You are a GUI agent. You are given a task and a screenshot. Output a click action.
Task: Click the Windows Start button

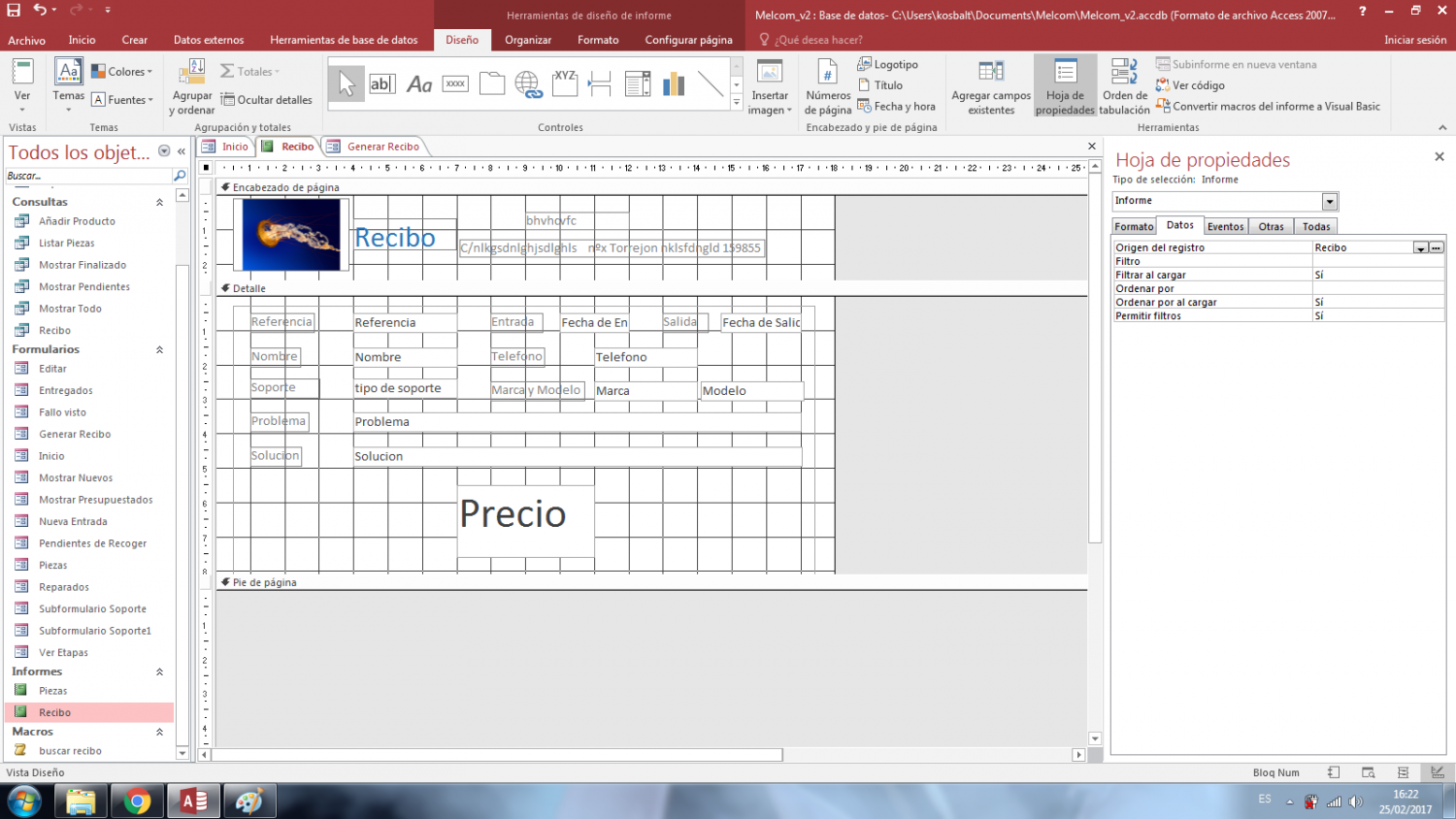(x=24, y=802)
